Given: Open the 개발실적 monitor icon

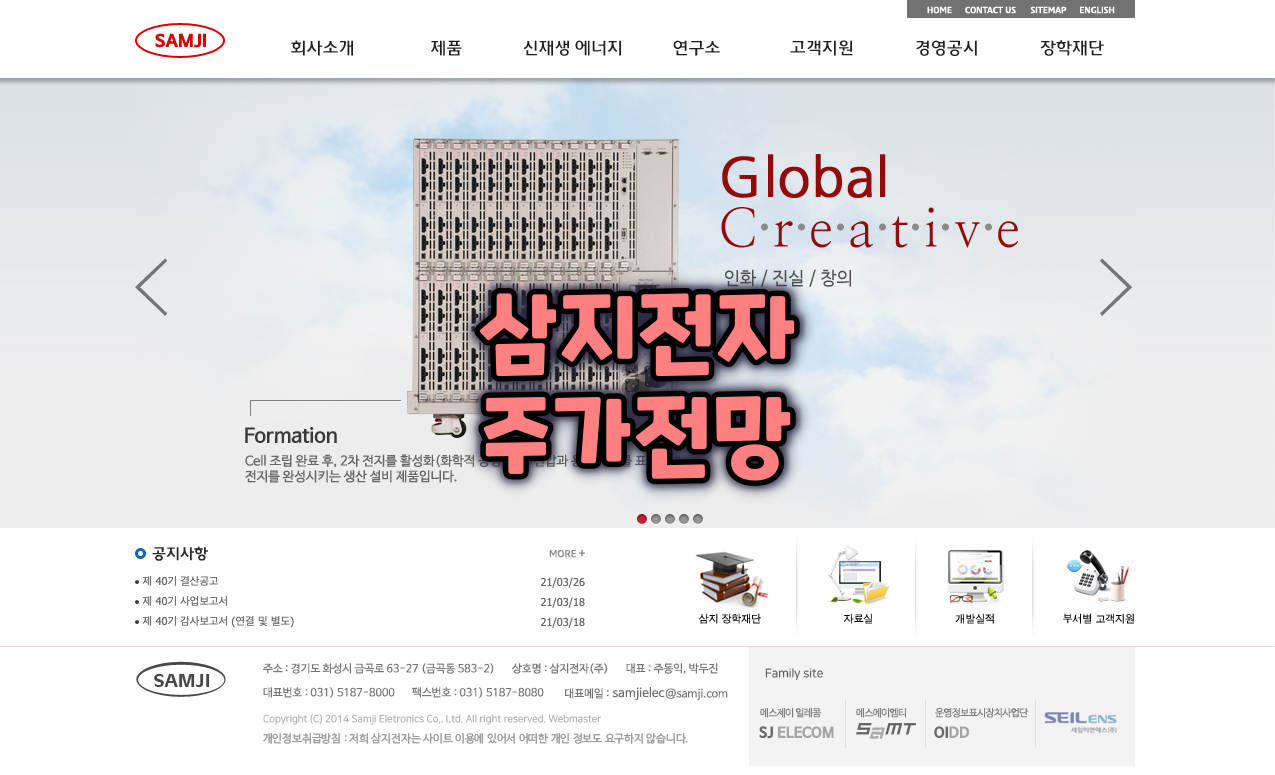Looking at the screenshot, I should pyautogui.click(x=975, y=576).
